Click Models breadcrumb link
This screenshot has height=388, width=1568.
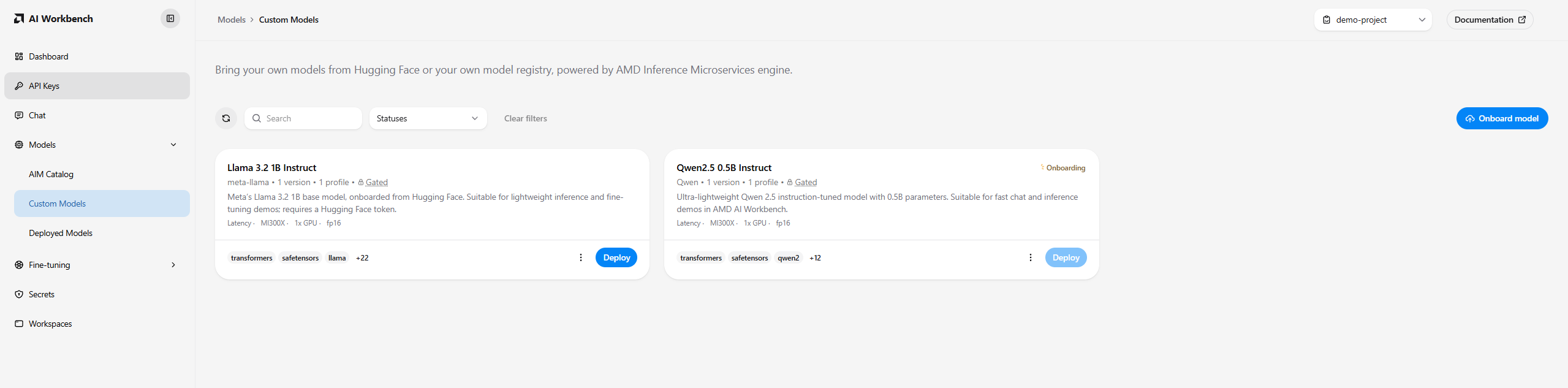click(232, 20)
